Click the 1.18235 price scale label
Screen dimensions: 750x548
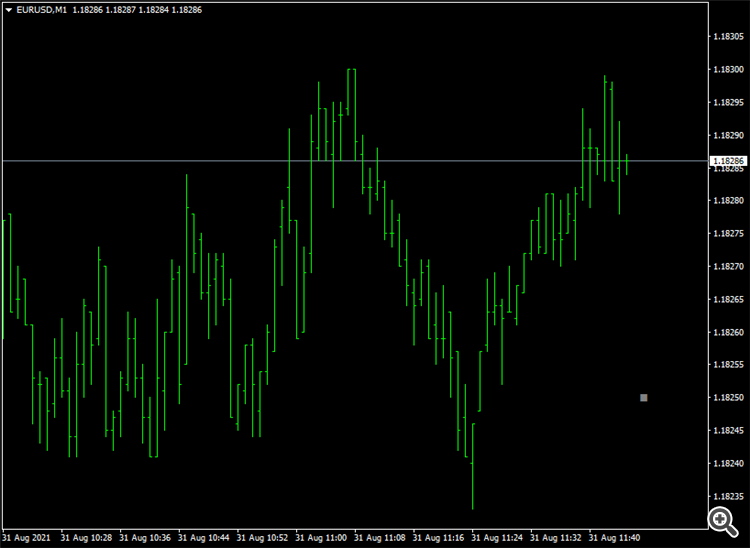tap(728, 496)
